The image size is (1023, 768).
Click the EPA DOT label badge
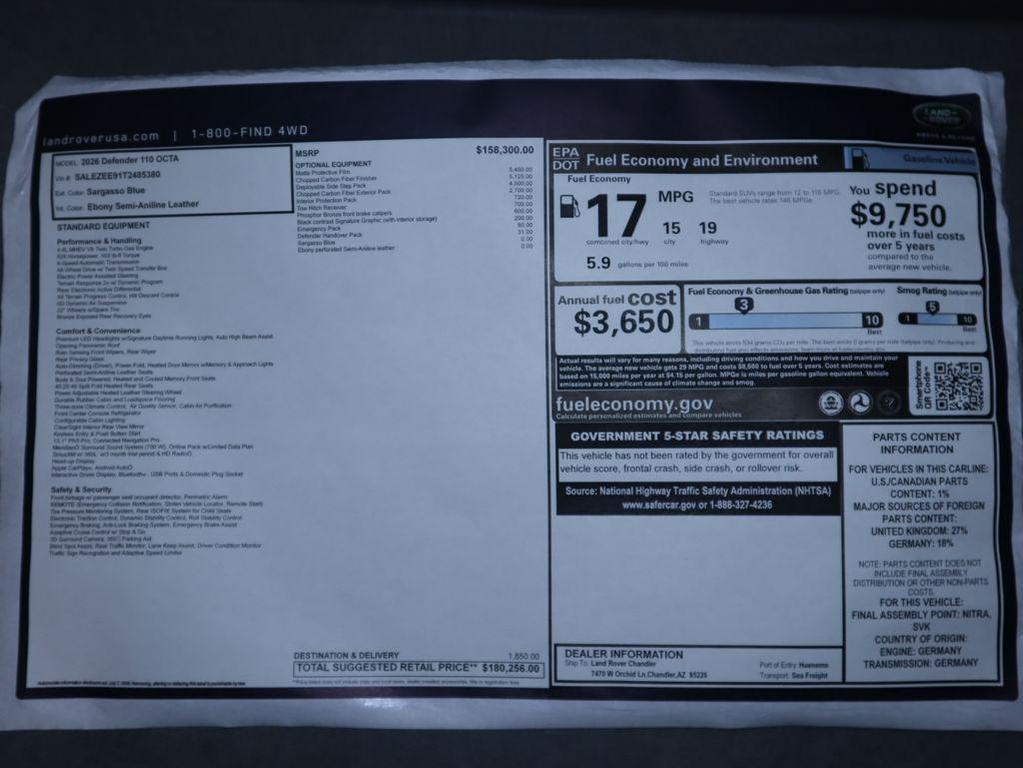point(566,158)
